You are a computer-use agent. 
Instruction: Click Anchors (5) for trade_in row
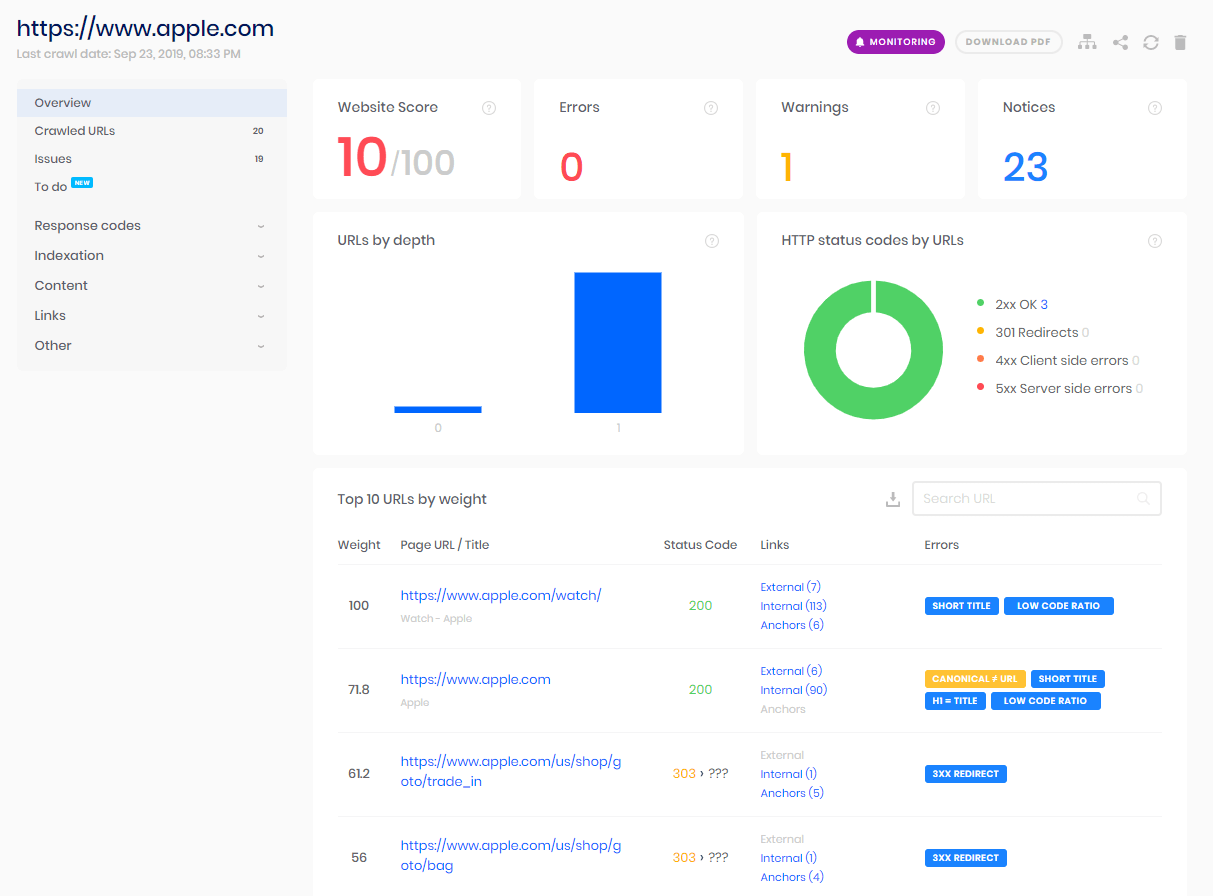tap(792, 793)
